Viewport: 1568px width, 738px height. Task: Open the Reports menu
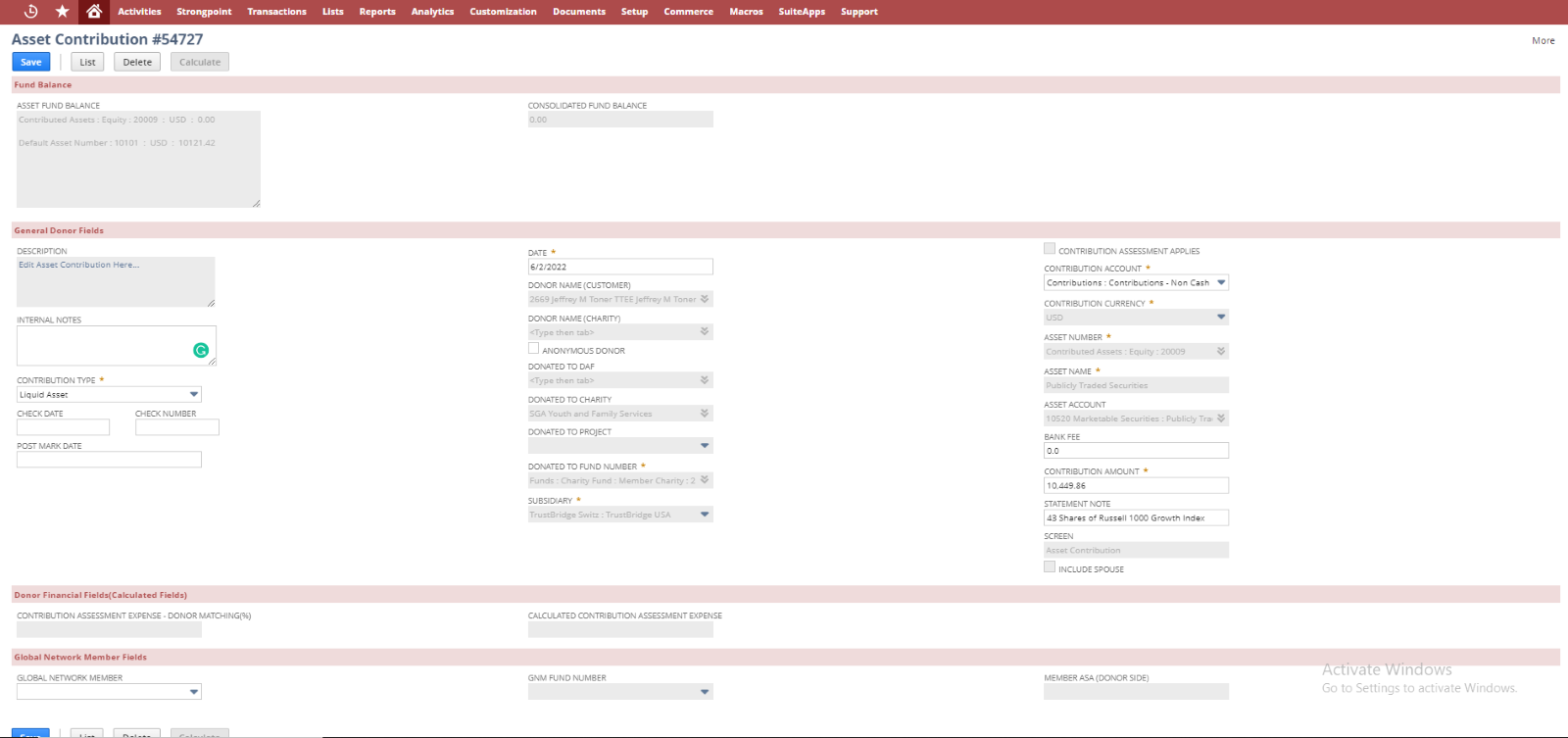coord(377,12)
